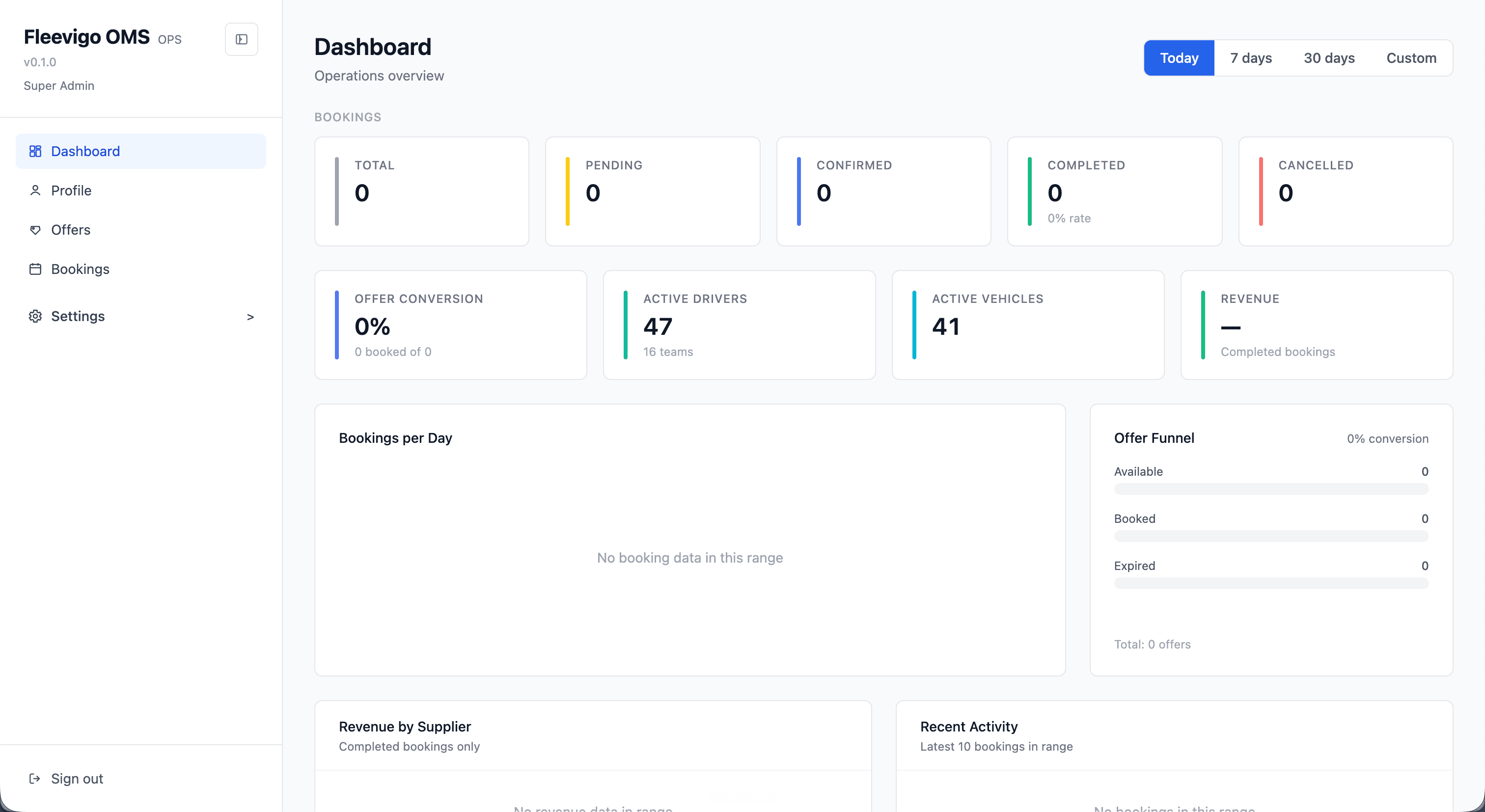Click the 'BOOKINGS' section label

(x=348, y=117)
